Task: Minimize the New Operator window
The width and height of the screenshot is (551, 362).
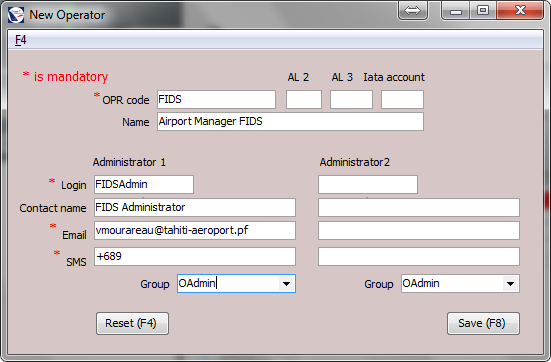Action: coord(455,11)
